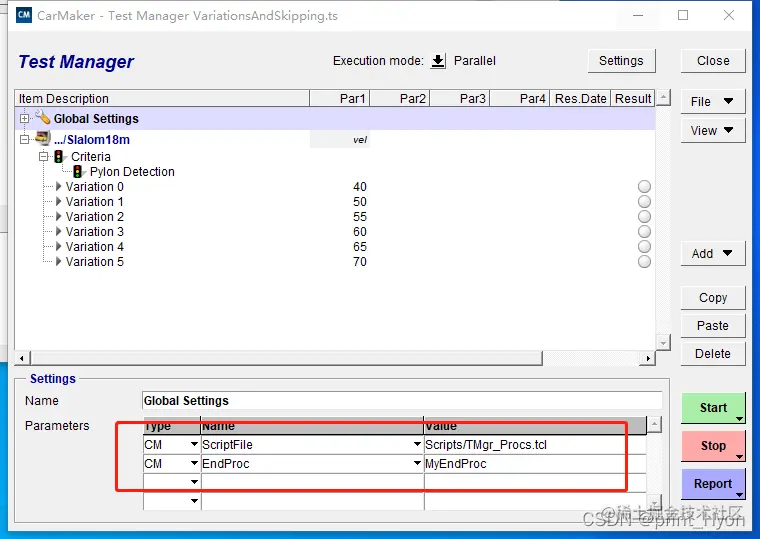Image resolution: width=760 pixels, height=539 pixels.
Task: Open the Report button dropdown corner arrow
Action: click(x=739, y=494)
